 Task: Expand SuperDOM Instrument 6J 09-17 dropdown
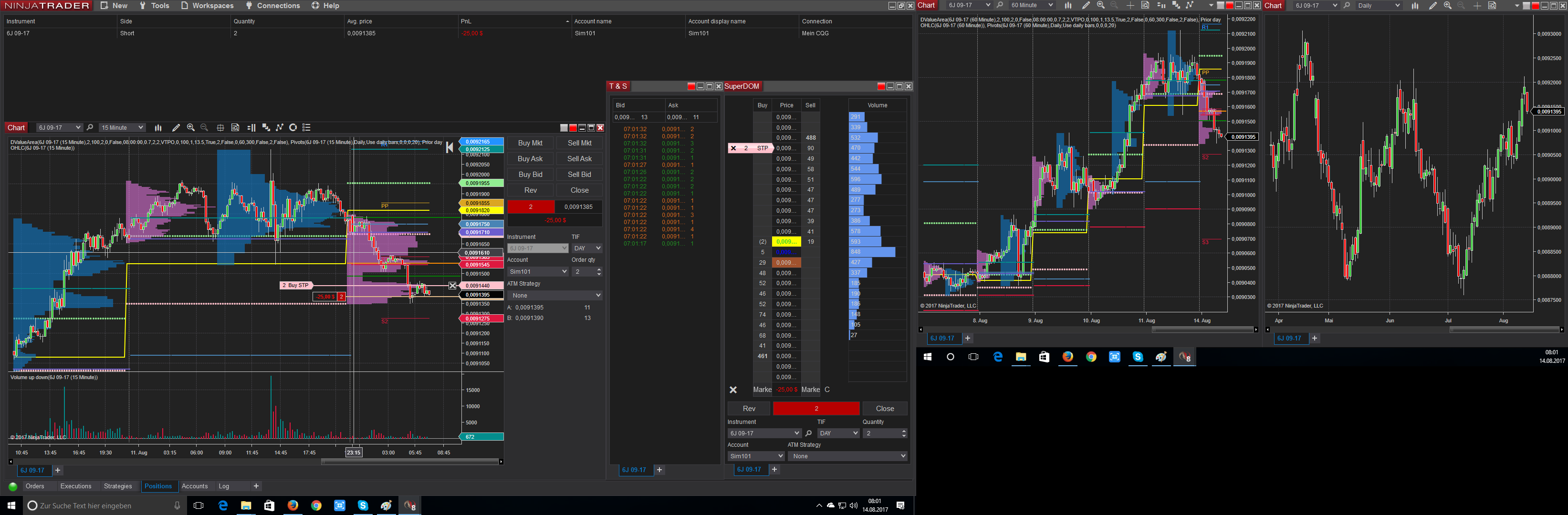point(764,433)
